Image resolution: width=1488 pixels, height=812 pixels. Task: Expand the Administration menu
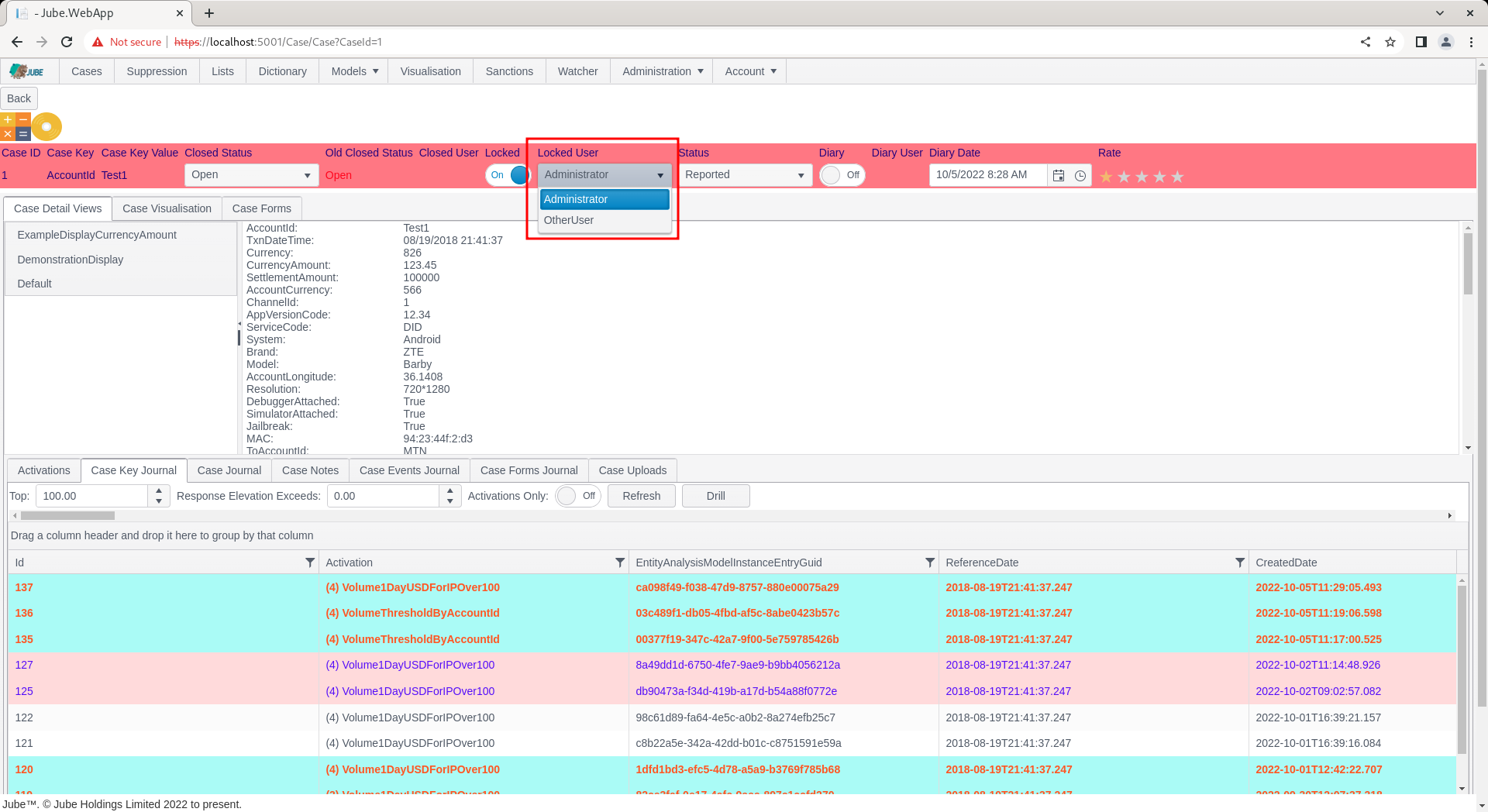click(x=663, y=71)
